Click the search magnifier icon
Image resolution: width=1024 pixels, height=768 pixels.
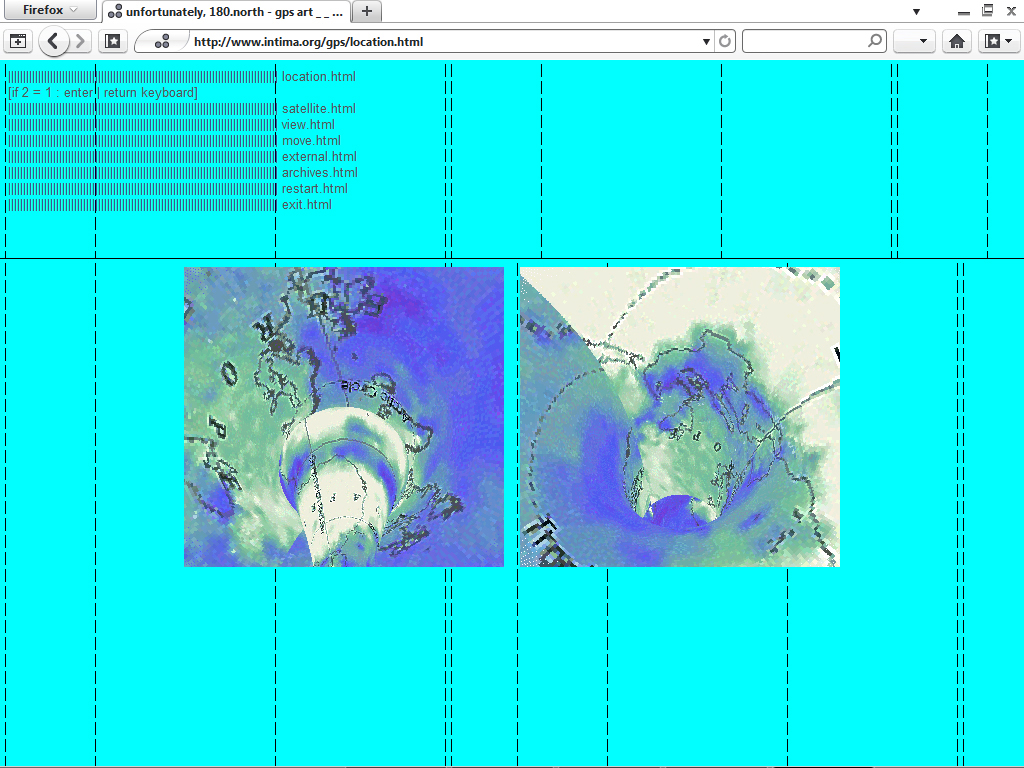875,42
